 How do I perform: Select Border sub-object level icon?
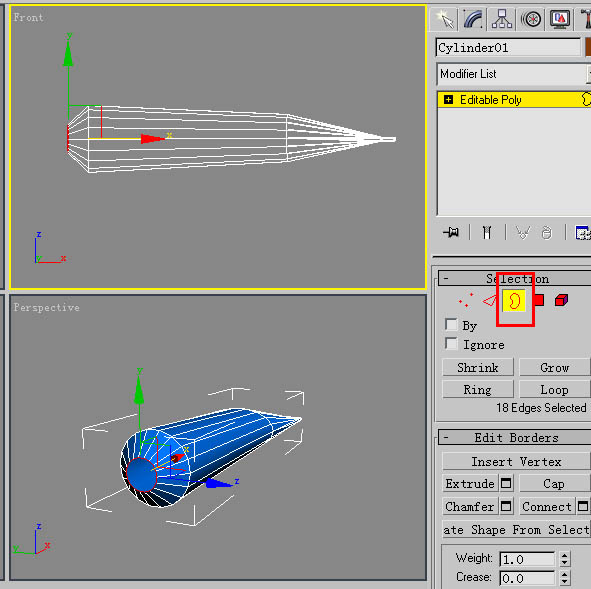coord(514,300)
